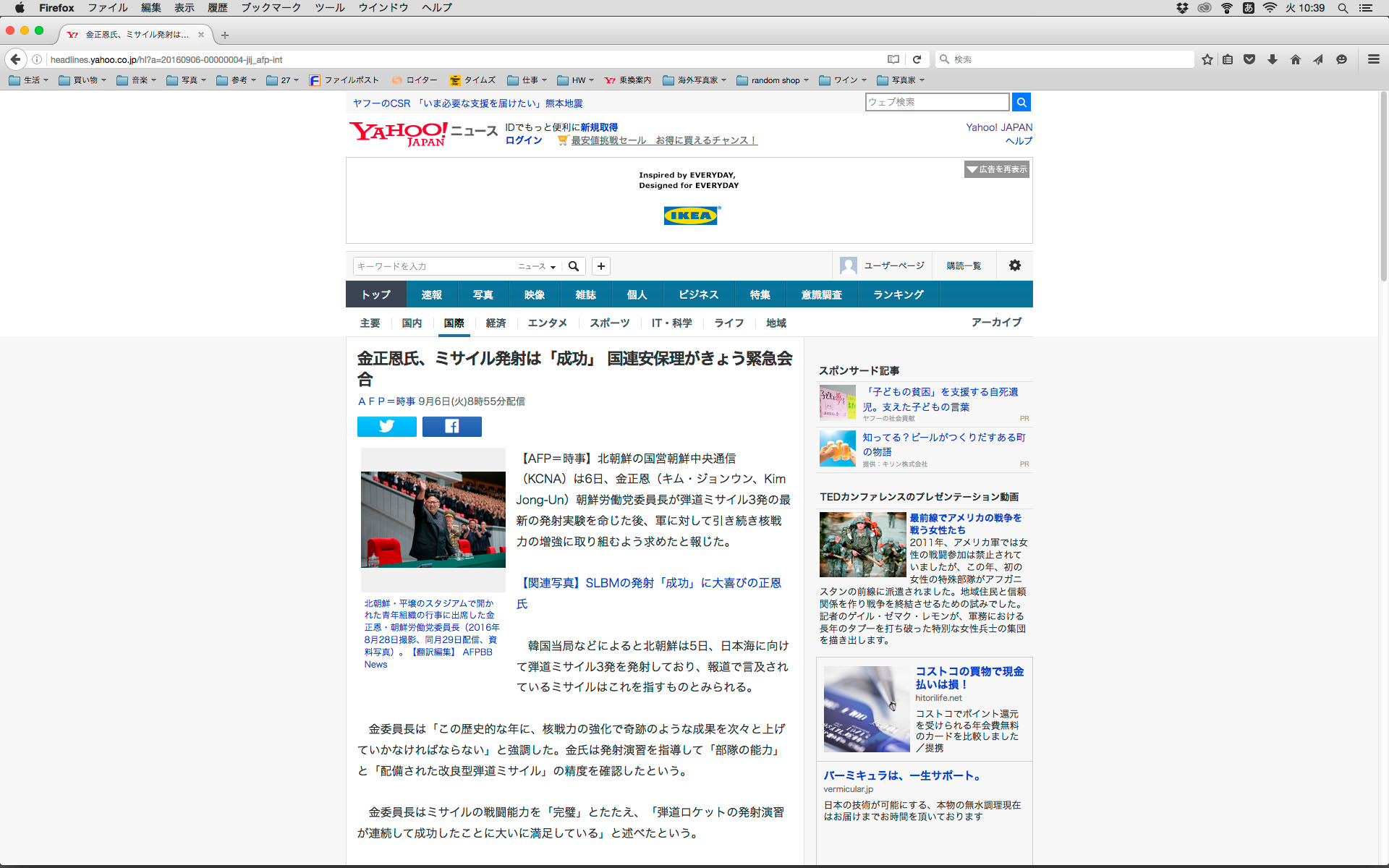Expand the ニュース search category dropdown
1389x868 pixels.
click(537, 266)
